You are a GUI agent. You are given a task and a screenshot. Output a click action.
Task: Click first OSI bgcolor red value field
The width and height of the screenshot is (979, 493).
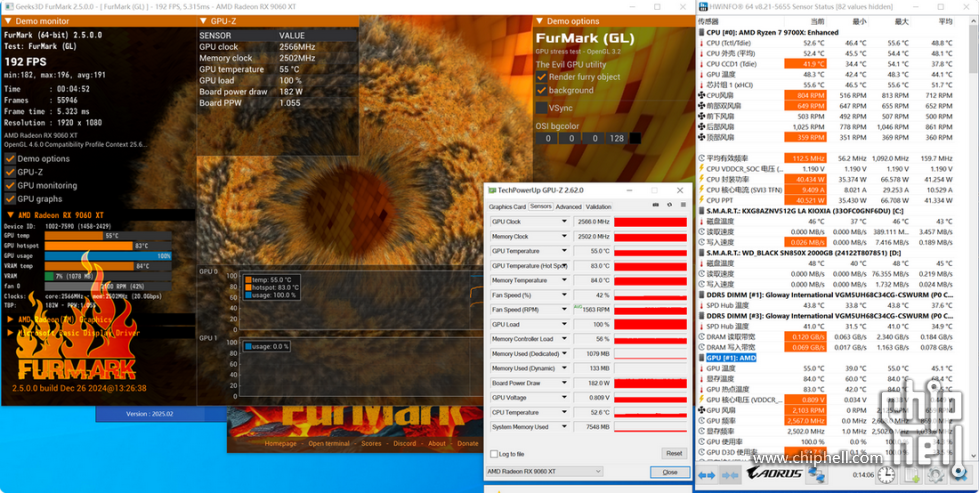[547, 138]
